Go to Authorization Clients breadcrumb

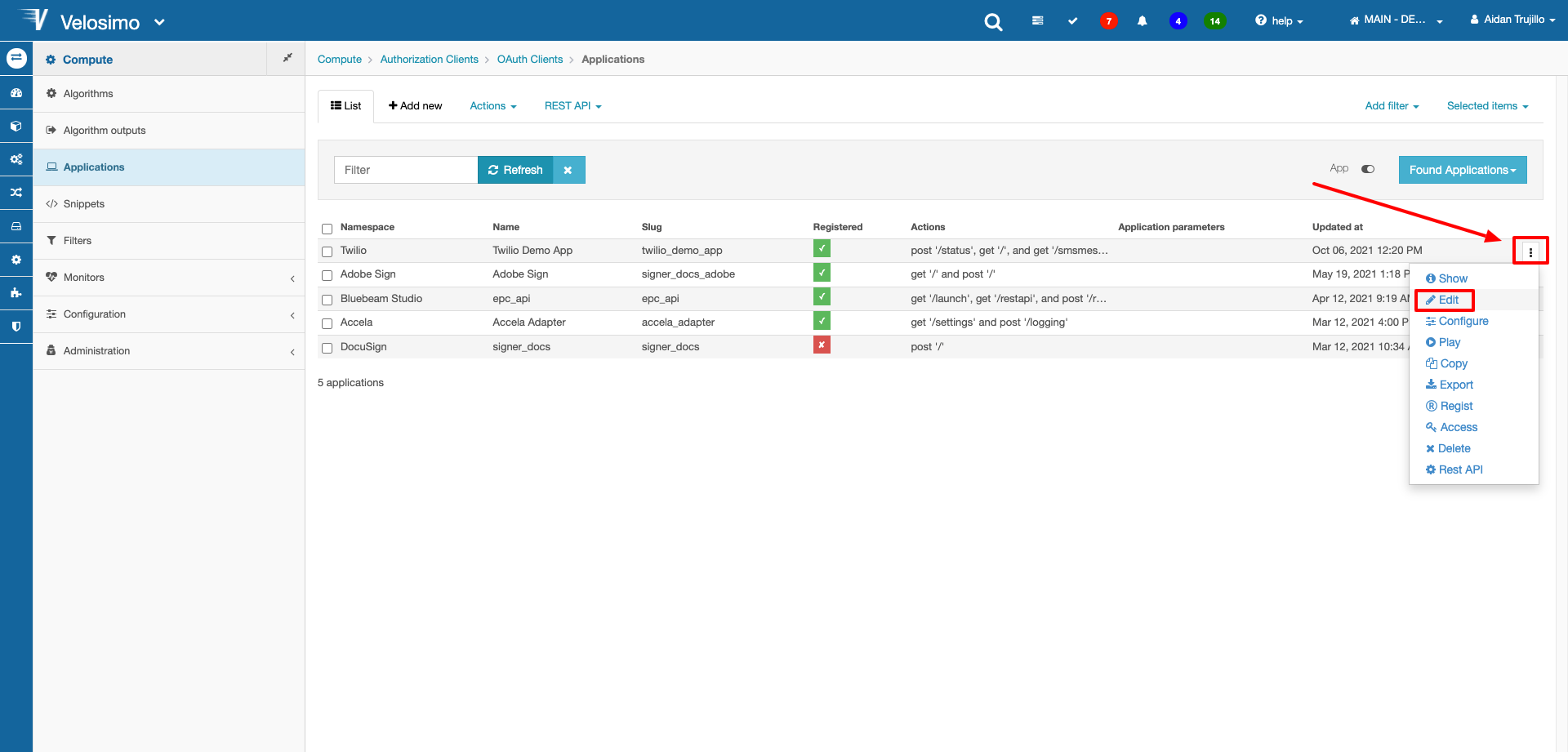click(x=430, y=60)
